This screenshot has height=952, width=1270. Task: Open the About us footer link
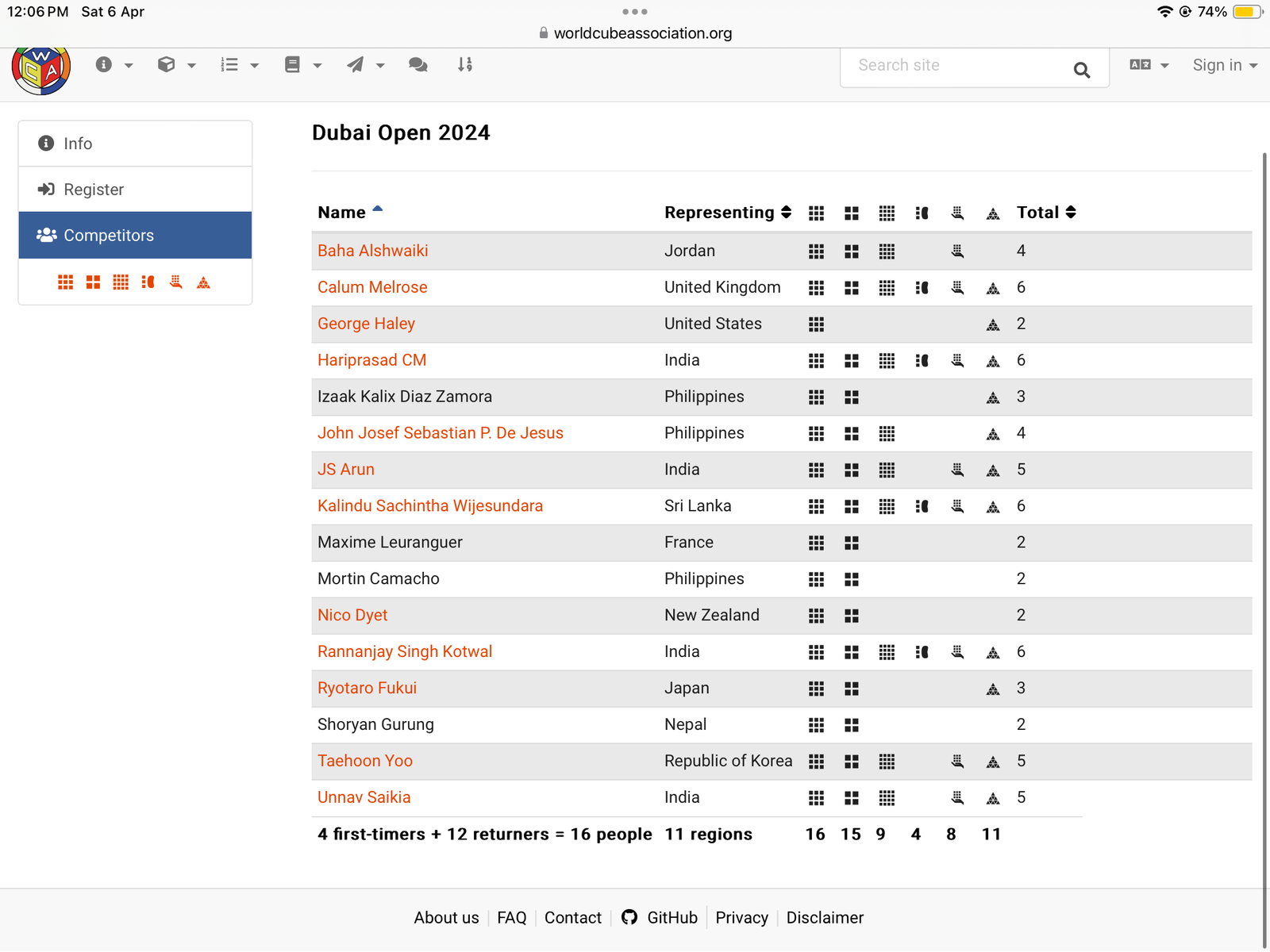tap(446, 918)
